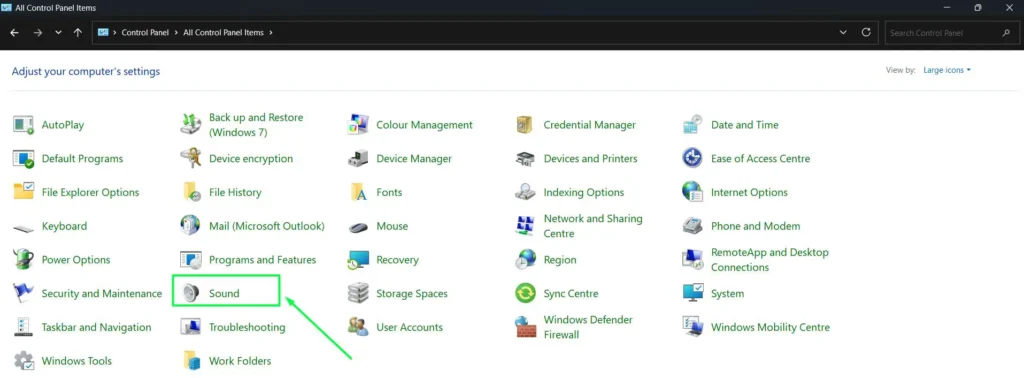Screen dimensions: 1024x378
Task: Click the Indexing Options icon
Action: tap(525, 192)
